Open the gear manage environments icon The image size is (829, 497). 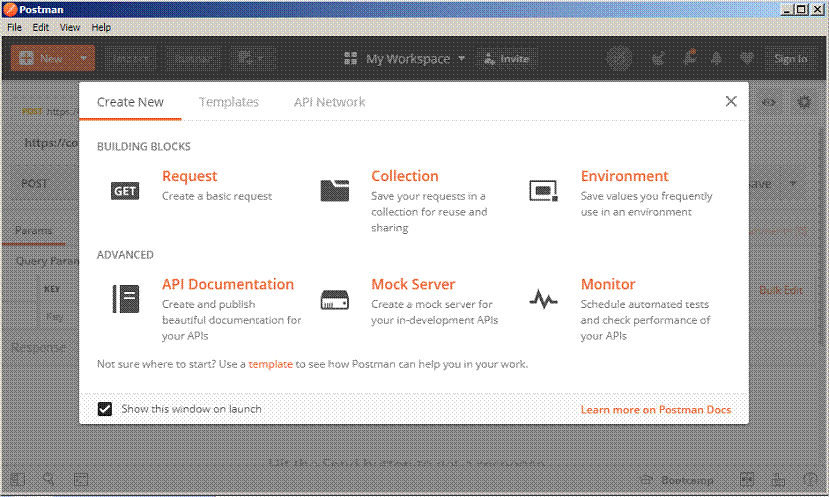(804, 102)
